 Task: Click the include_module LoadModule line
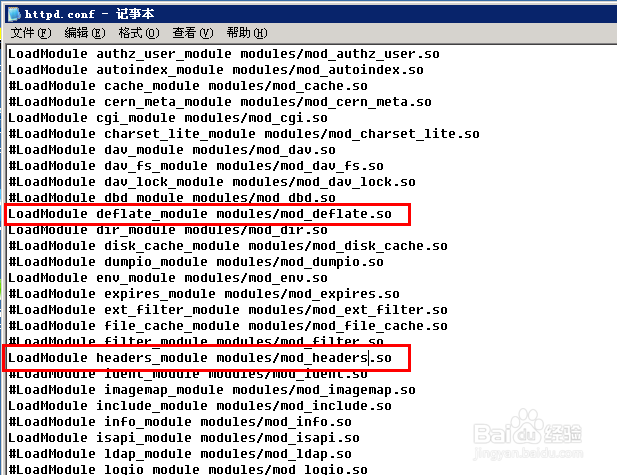(x=200, y=406)
